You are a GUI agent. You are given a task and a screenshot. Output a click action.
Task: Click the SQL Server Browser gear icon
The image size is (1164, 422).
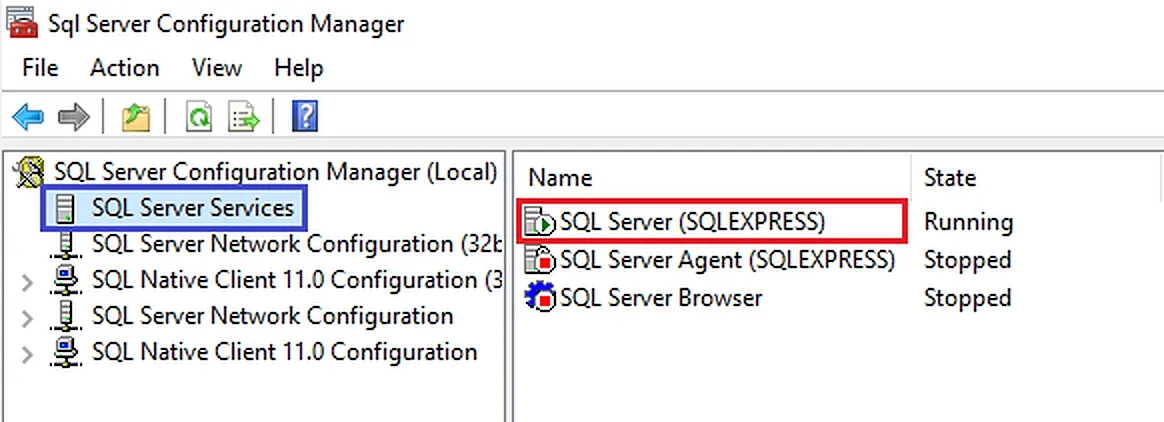coord(539,298)
